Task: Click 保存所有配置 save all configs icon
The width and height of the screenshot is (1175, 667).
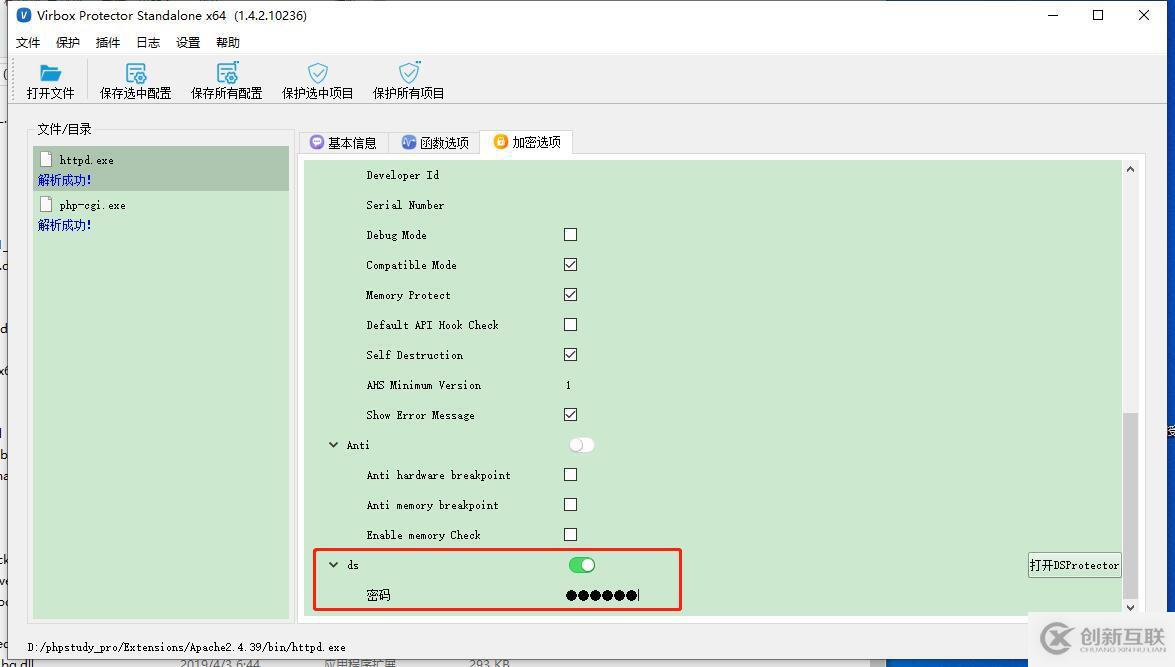Action: pos(227,73)
